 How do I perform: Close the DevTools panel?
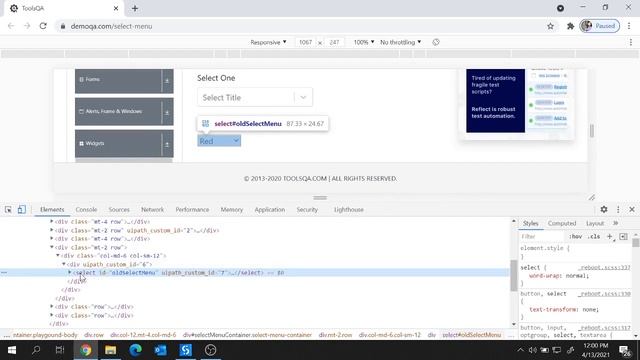[632, 209]
